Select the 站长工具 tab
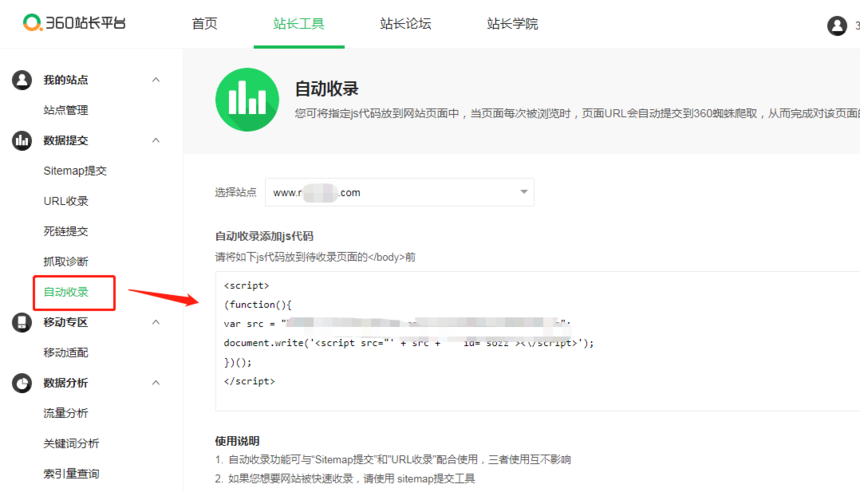The height and width of the screenshot is (492, 860). [299, 24]
